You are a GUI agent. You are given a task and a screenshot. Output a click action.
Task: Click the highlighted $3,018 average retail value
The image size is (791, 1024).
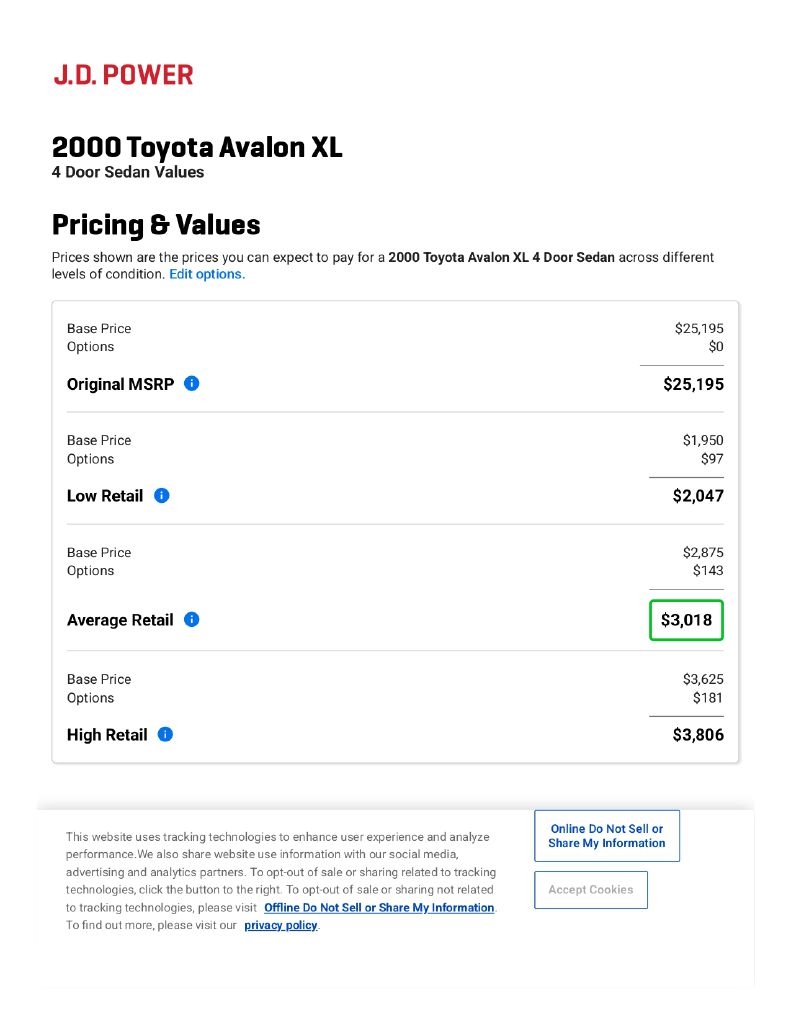pos(686,620)
